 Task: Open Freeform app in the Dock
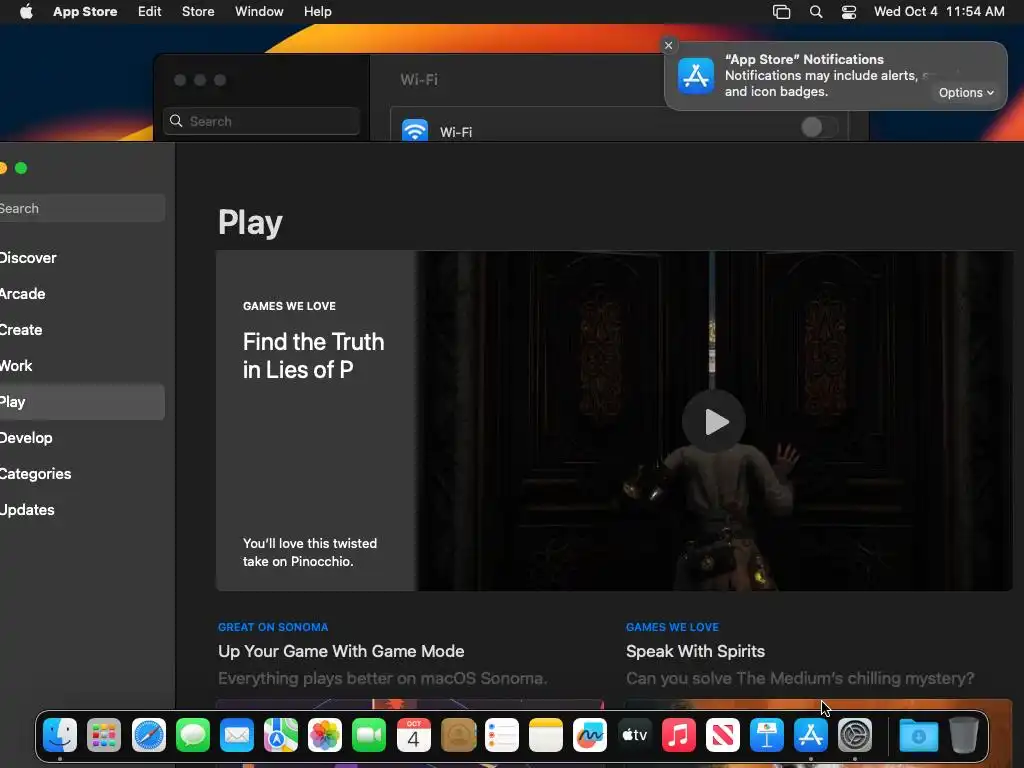click(x=590, y=735)
